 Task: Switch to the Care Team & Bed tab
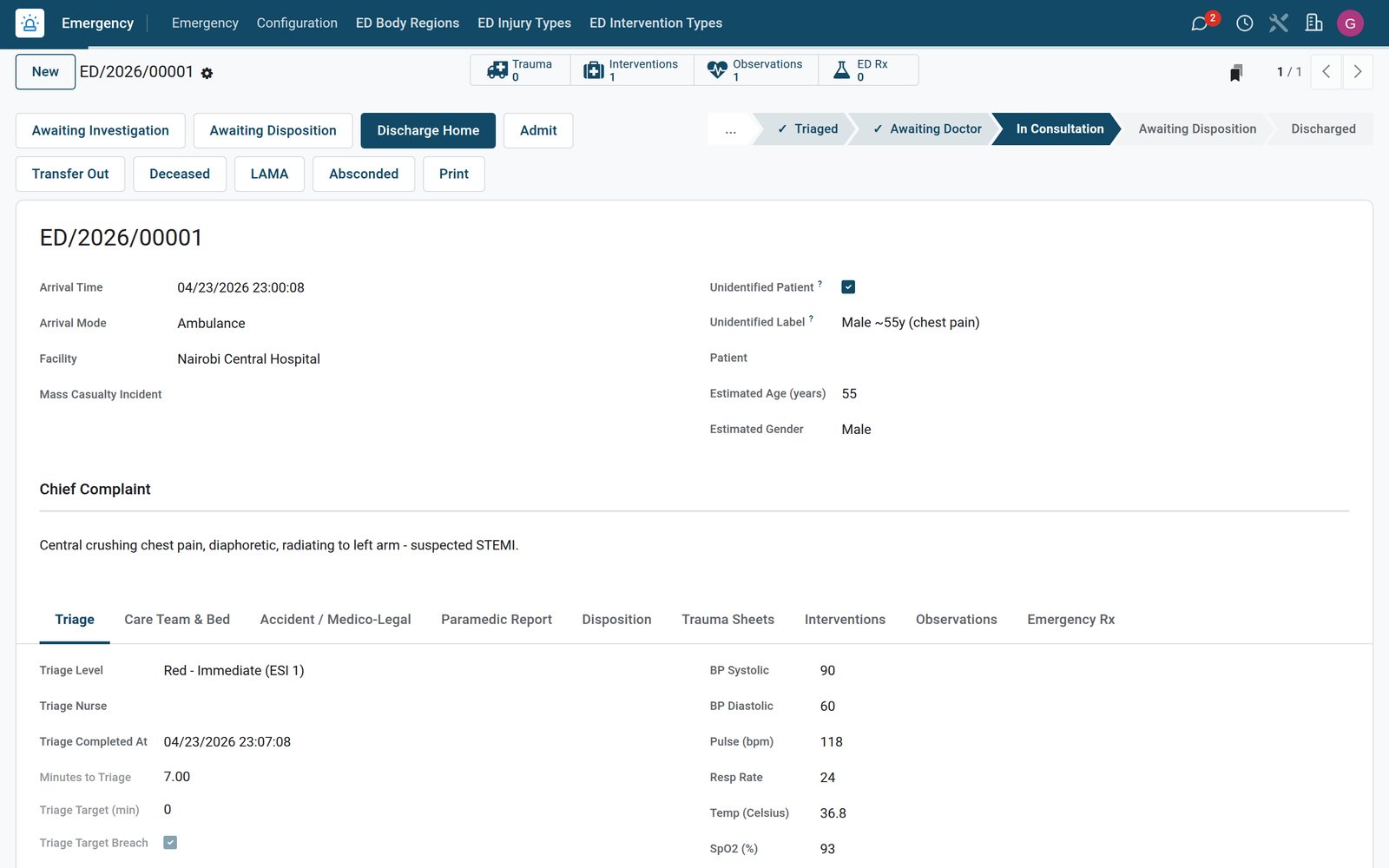pyautogui.click(x=177, y=620)
